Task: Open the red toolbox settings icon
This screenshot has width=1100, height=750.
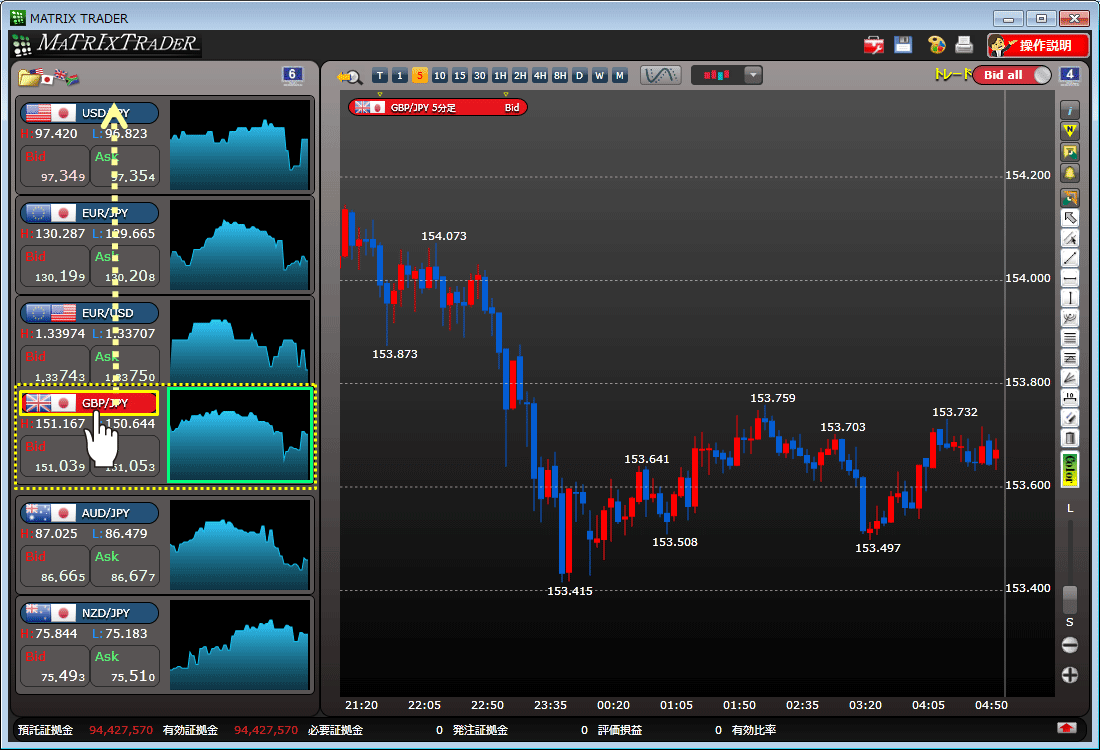Action: point(873,45)
